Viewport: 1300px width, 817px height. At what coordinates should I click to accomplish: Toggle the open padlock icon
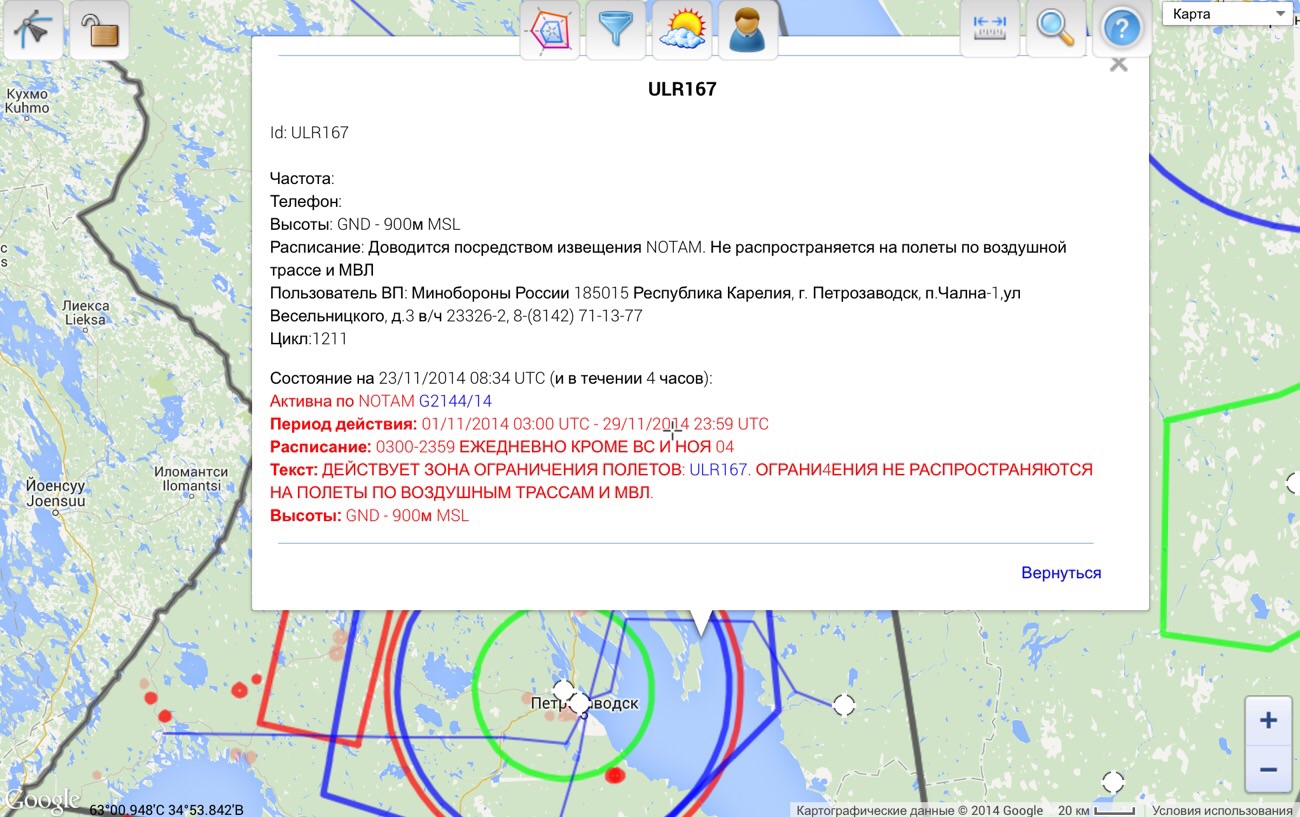coord(99,30)
